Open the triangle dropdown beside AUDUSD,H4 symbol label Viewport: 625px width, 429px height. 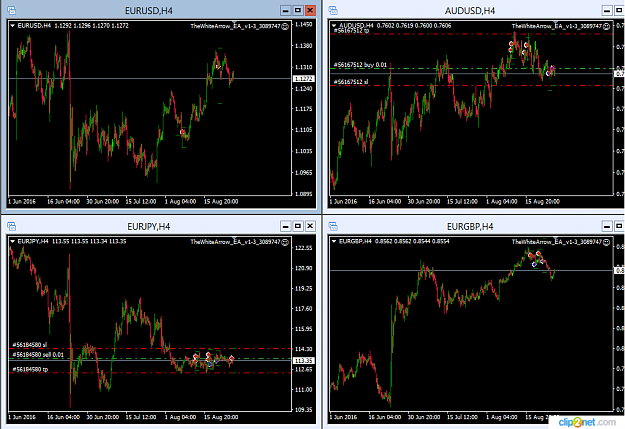[334, 26]
